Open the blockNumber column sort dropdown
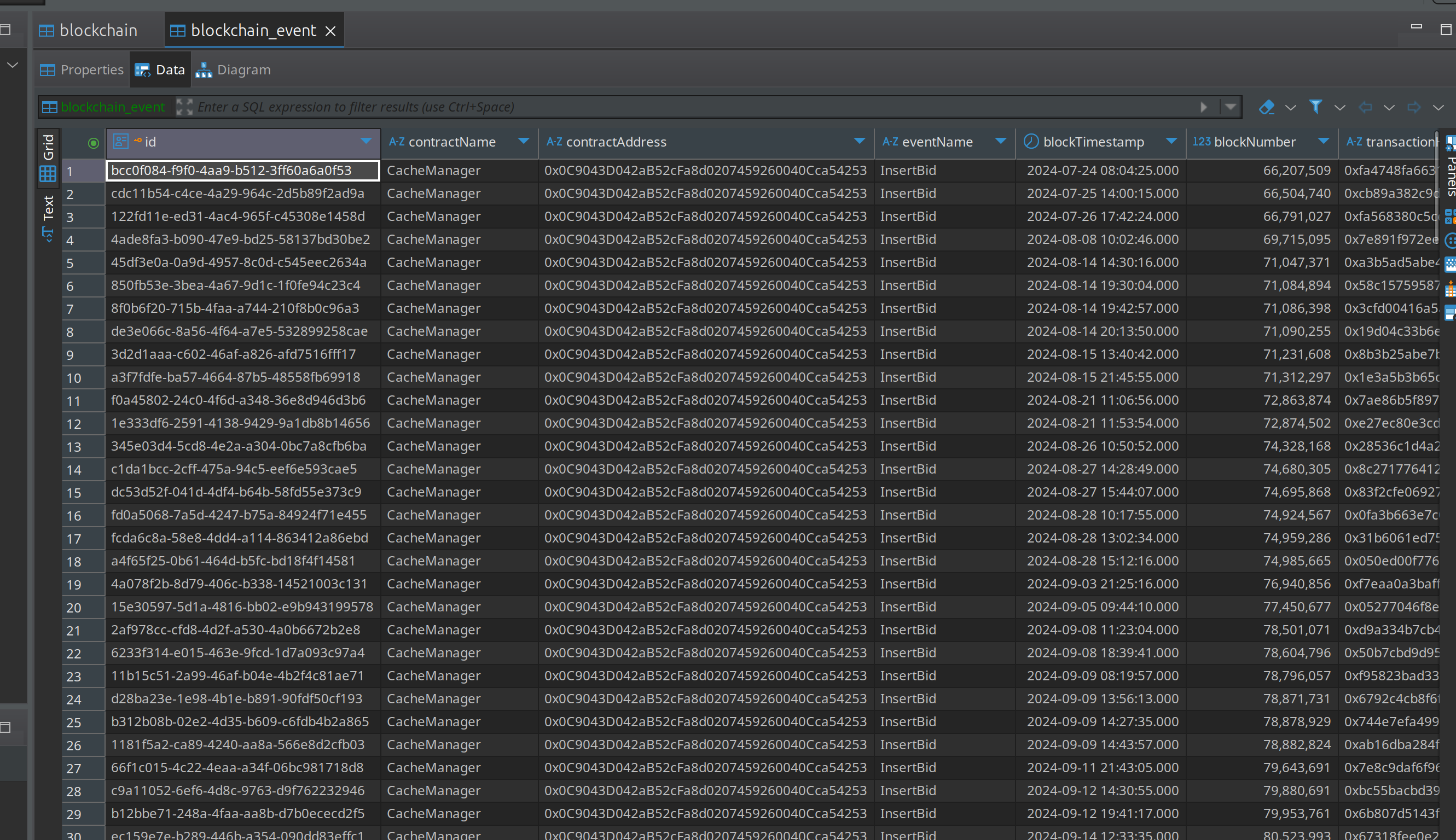The image size is (1456, 840). (x=1324, y=141)
